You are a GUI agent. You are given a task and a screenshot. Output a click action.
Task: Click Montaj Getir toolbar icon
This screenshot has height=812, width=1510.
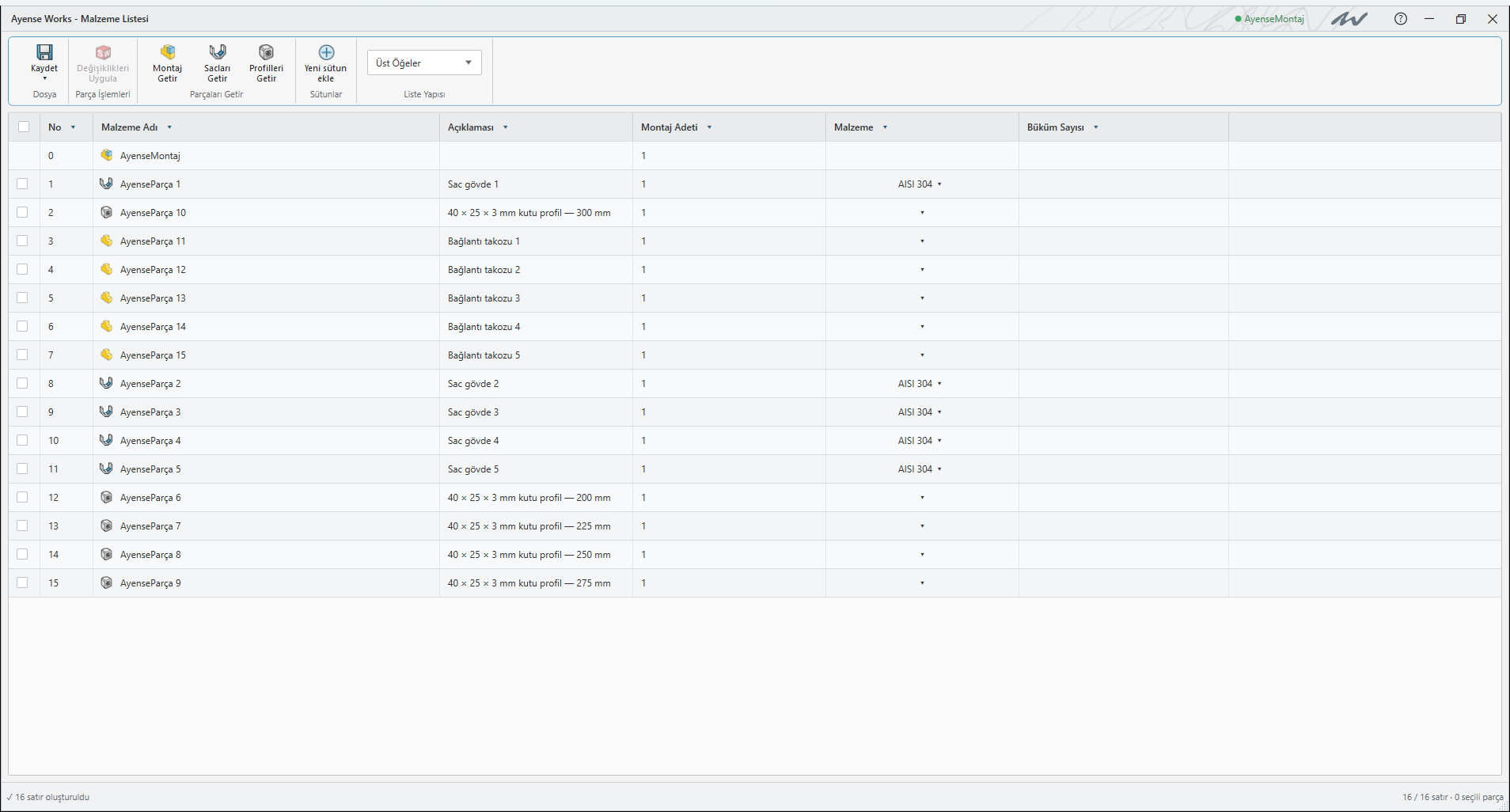tap(168, 52)
